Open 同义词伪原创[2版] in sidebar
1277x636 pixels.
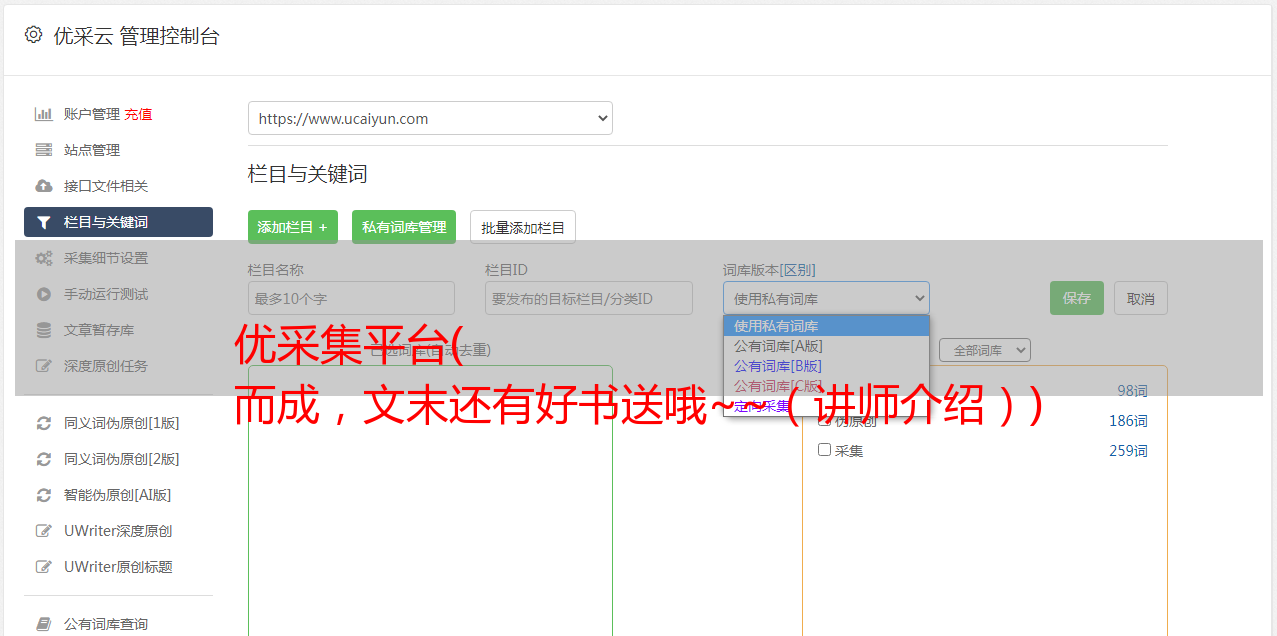point(122,459)
